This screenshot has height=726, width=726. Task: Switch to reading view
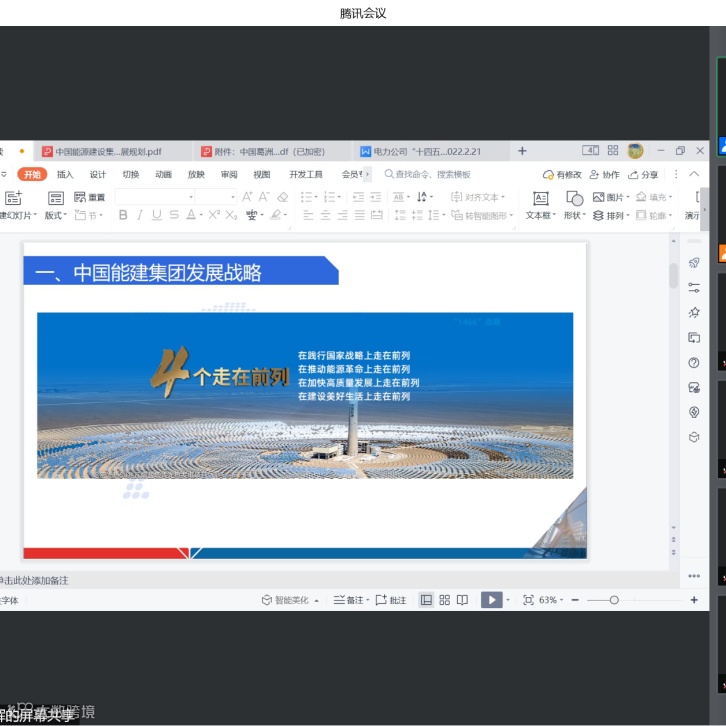[x=462, y=600]
